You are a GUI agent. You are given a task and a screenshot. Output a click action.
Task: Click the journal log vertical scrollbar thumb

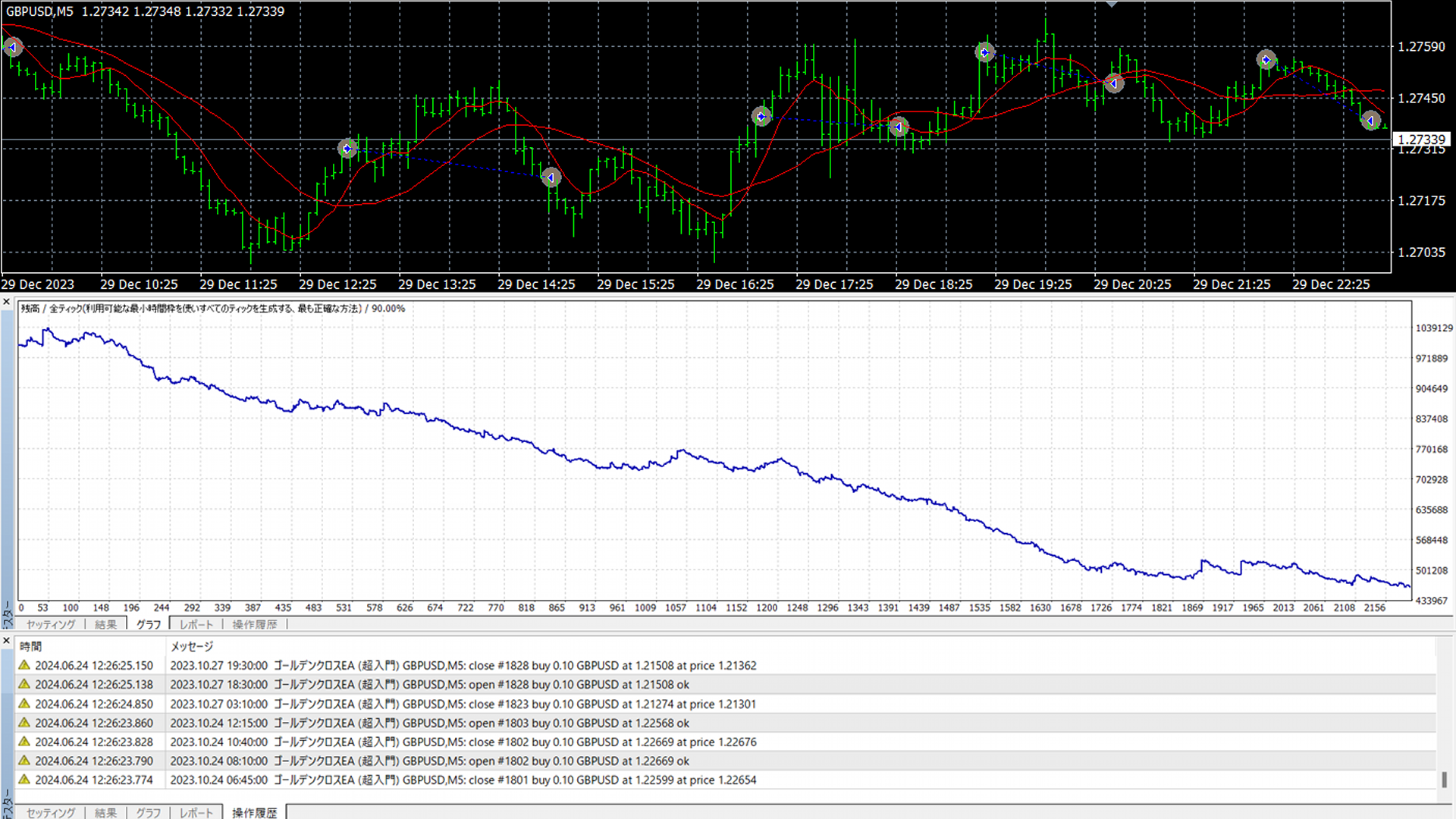coord(1444,779)
